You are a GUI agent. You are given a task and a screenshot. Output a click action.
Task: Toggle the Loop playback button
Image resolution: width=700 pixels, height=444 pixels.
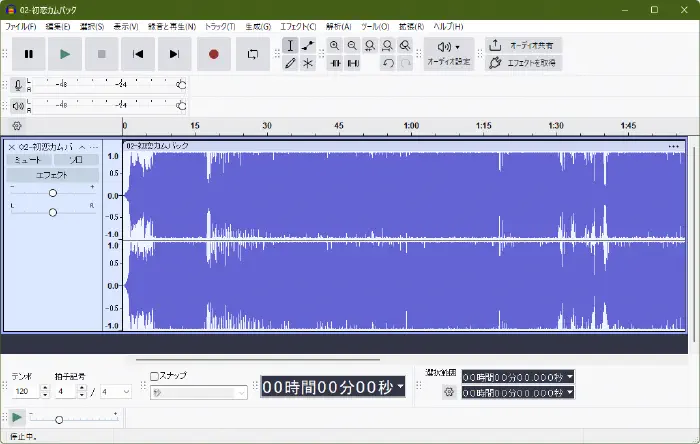pos(253,54)
